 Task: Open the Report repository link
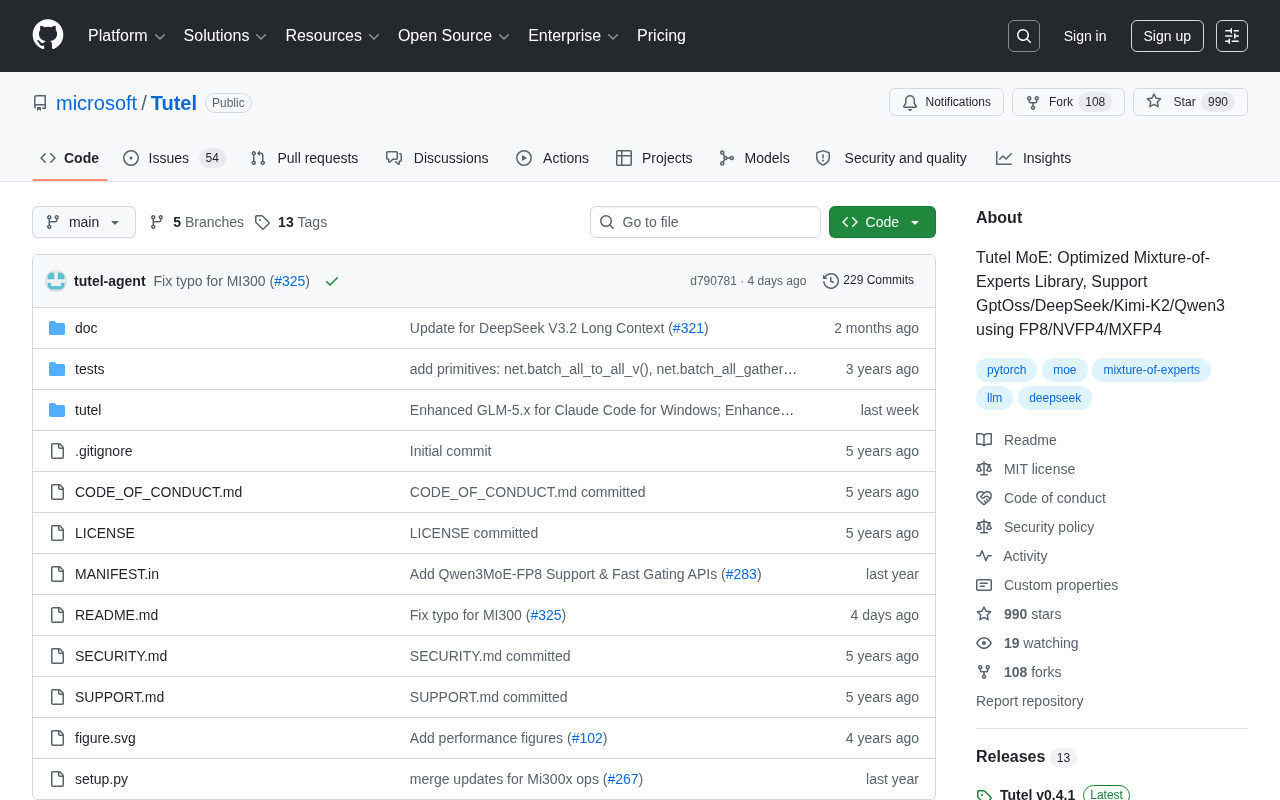[x=1029, y=701]
